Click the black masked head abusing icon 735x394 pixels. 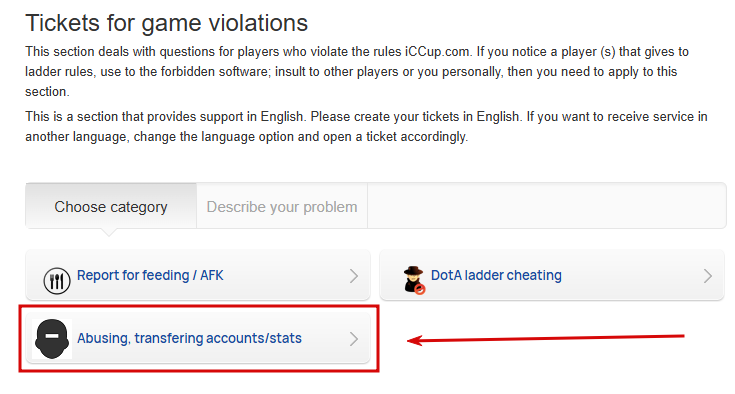(x=52, y=339)
